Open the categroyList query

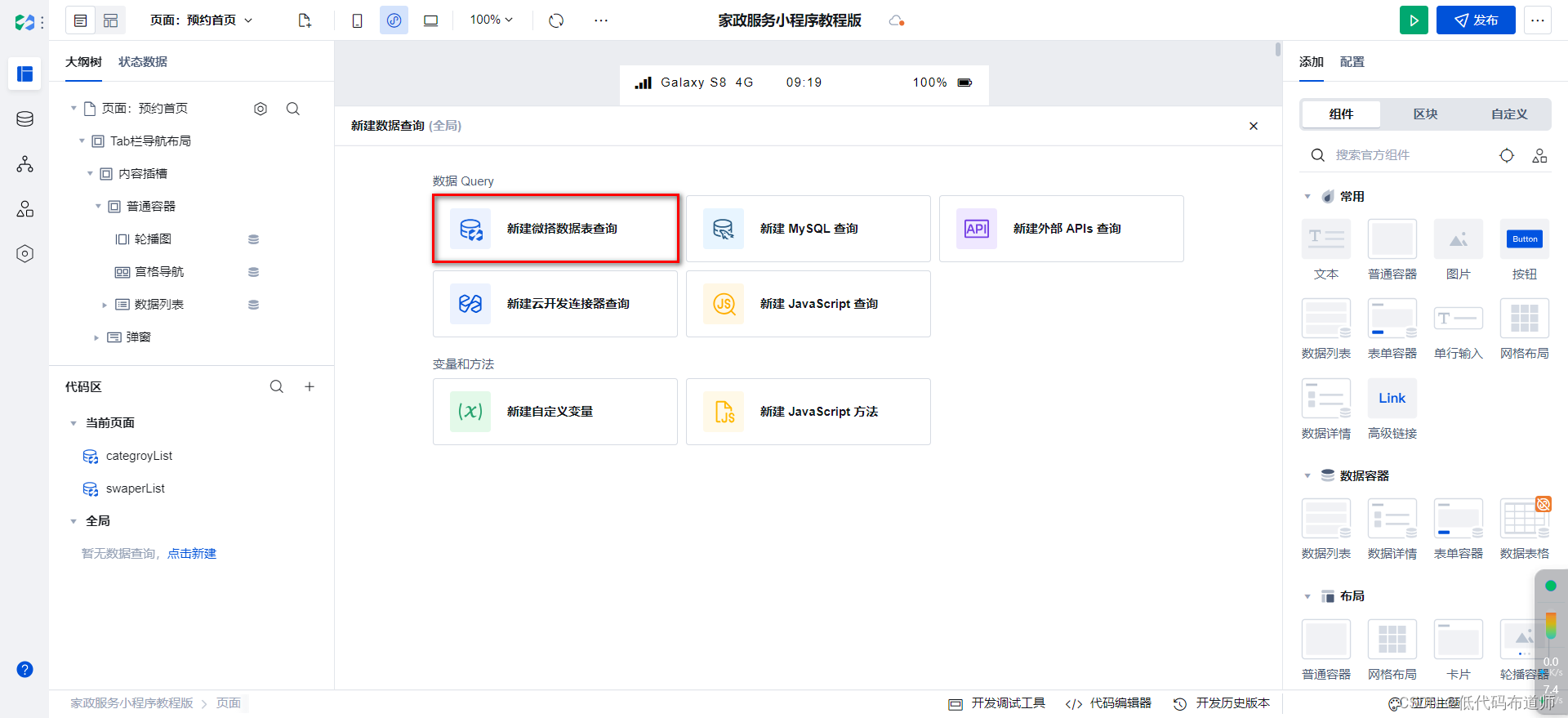click(139, 456)
